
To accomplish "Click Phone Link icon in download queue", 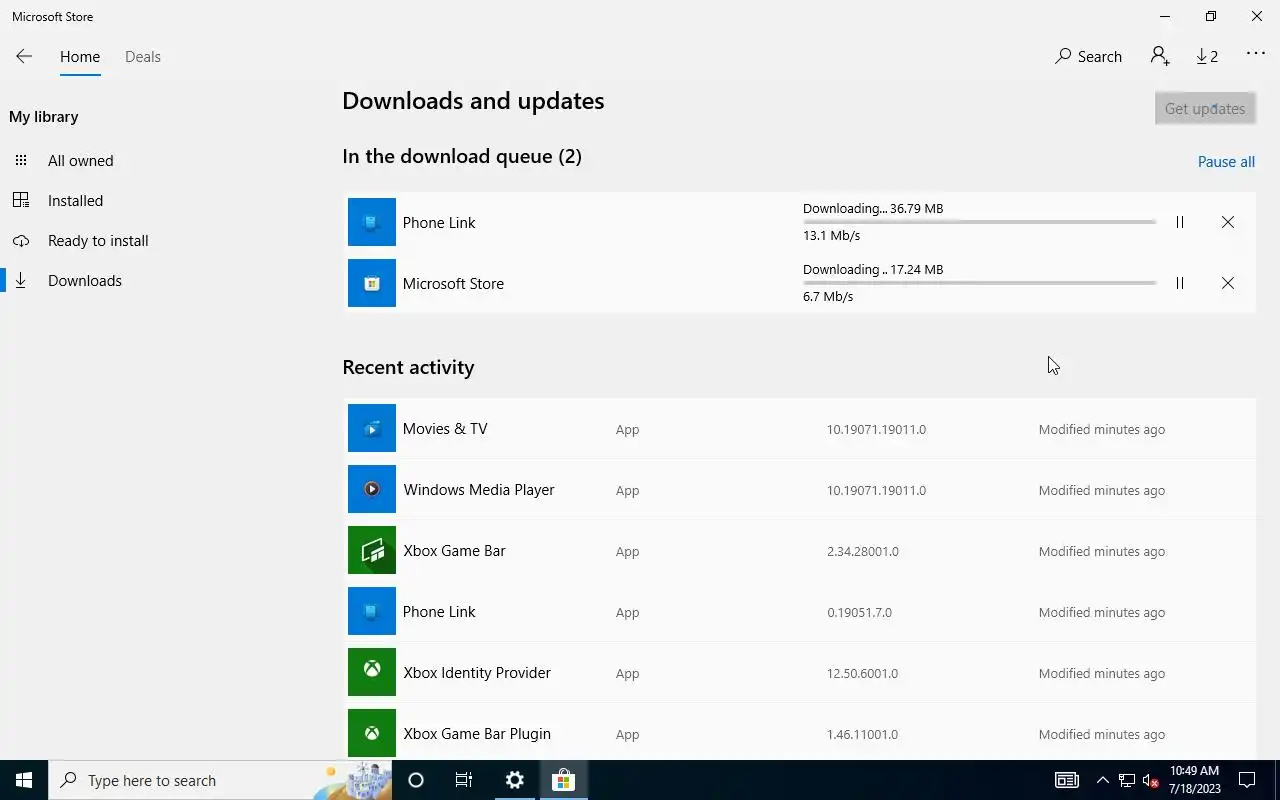I will 372,222.
